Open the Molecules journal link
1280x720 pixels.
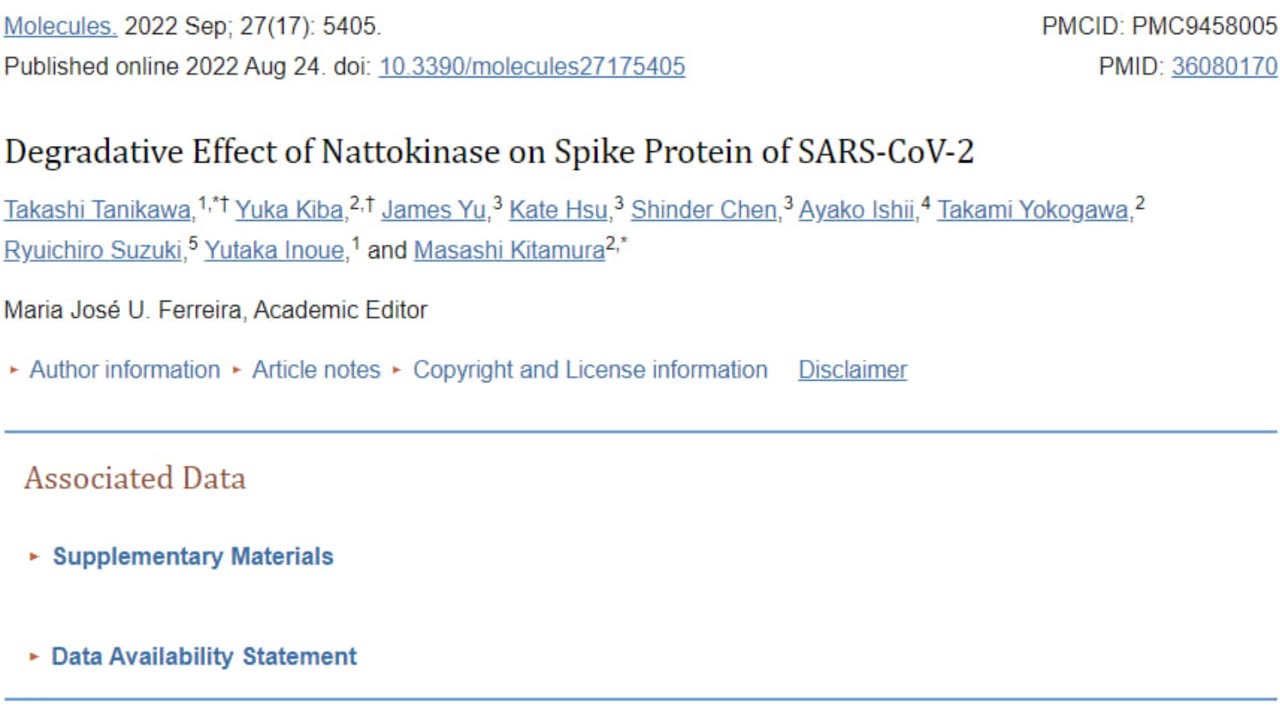click(60, 27)
